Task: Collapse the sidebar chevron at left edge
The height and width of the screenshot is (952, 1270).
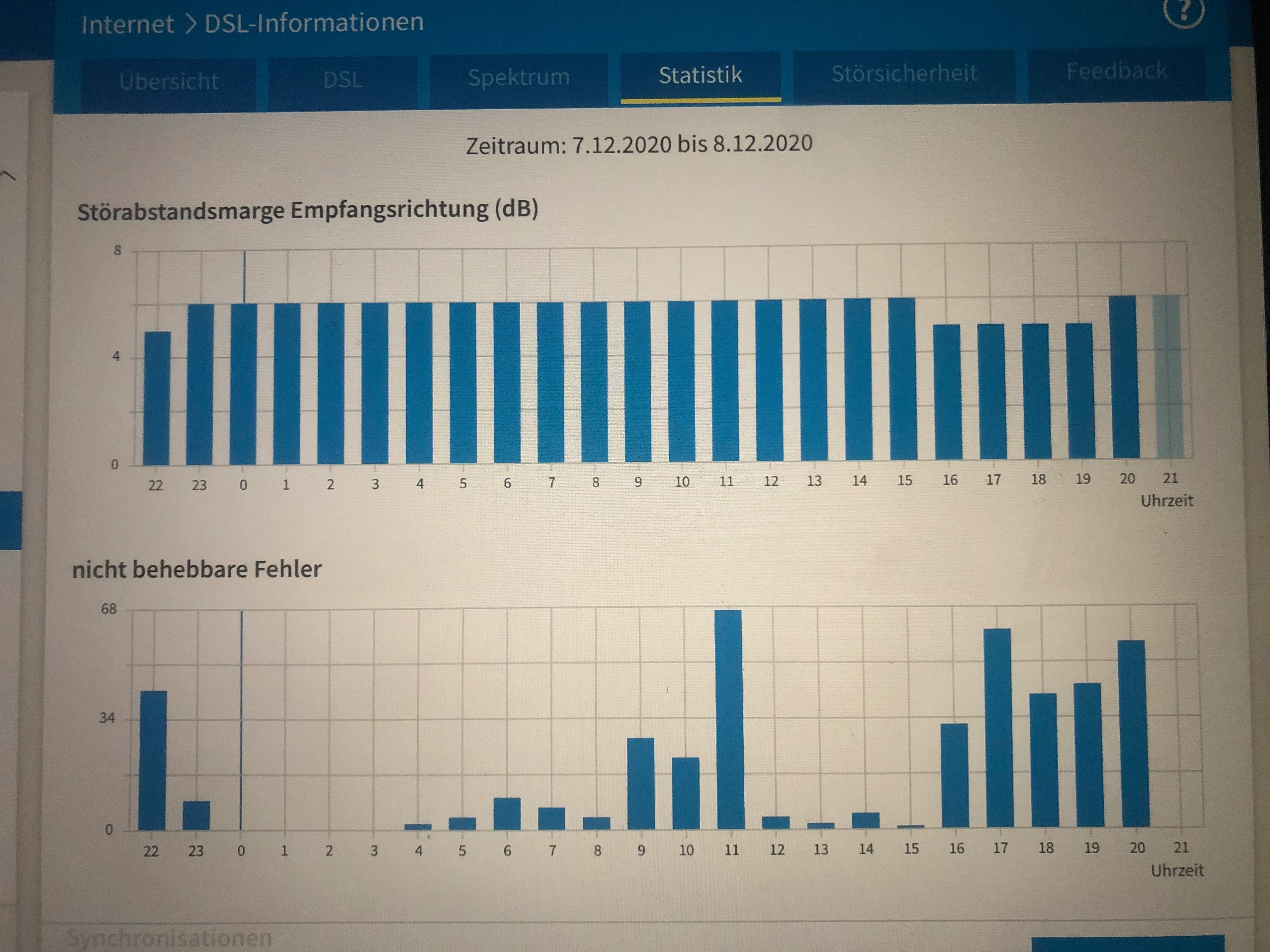Action: tap(8, 176)
